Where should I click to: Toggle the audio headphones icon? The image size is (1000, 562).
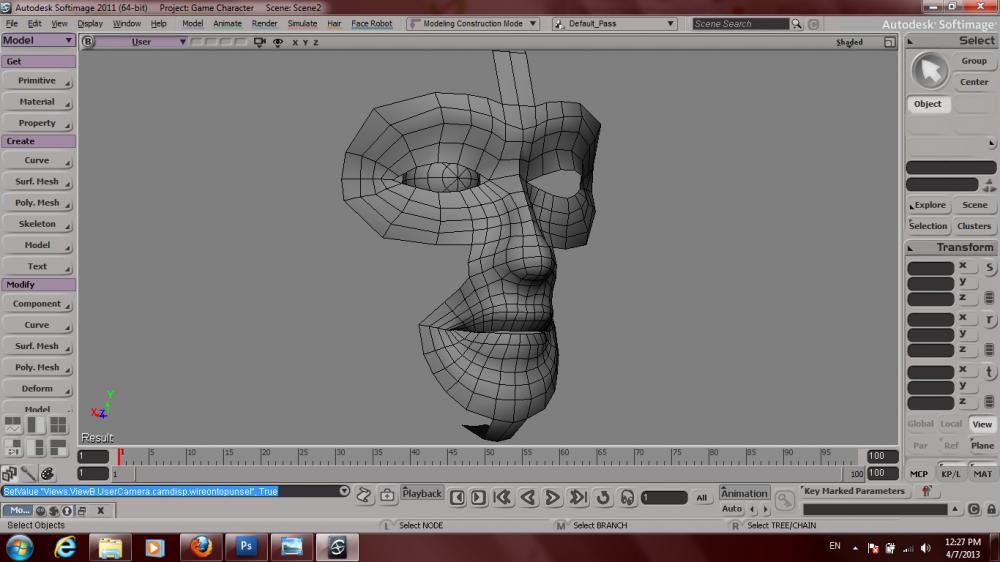coord(628,497)
